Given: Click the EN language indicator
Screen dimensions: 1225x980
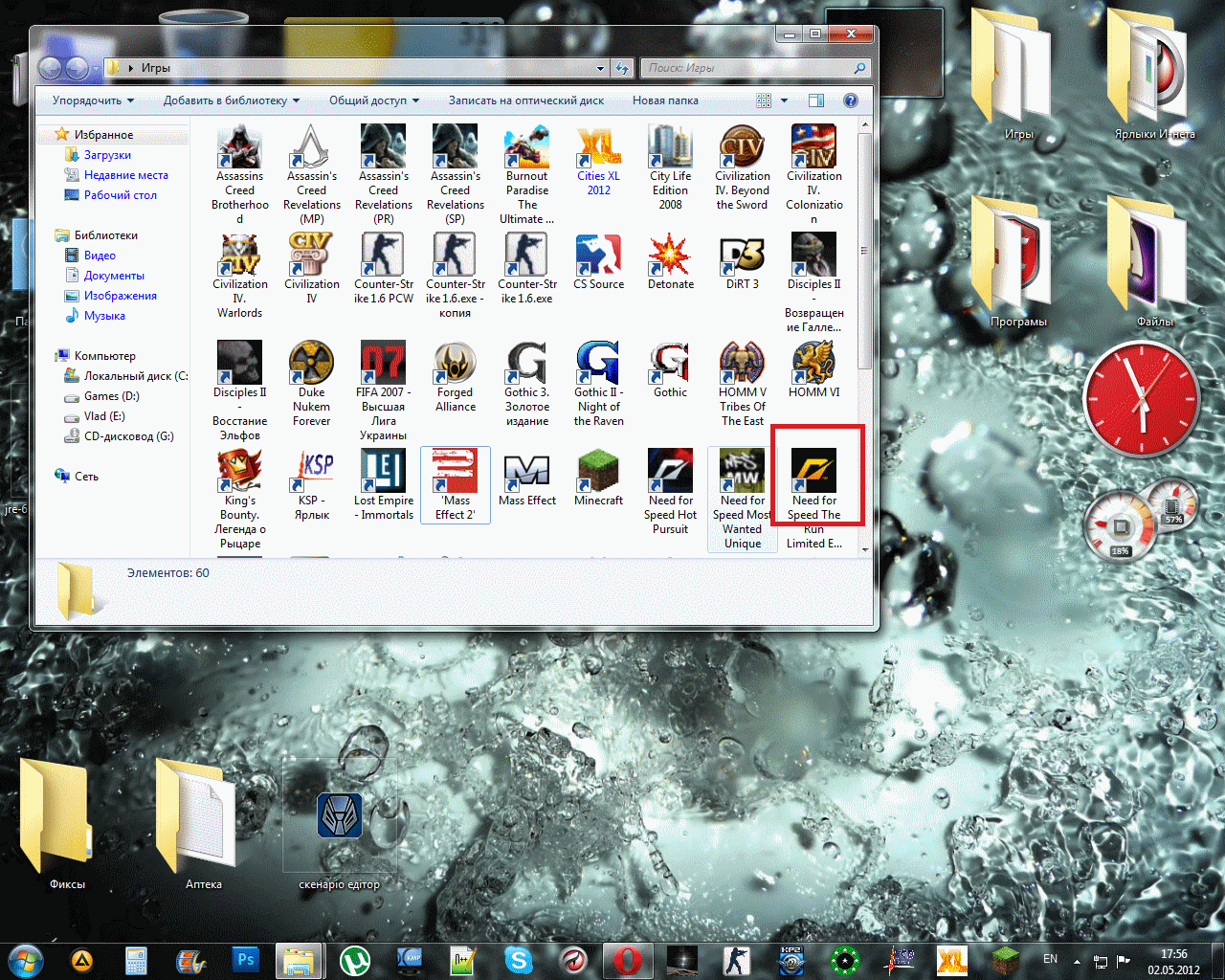Looking at the screenshot, I should (x=1051, y=959).
